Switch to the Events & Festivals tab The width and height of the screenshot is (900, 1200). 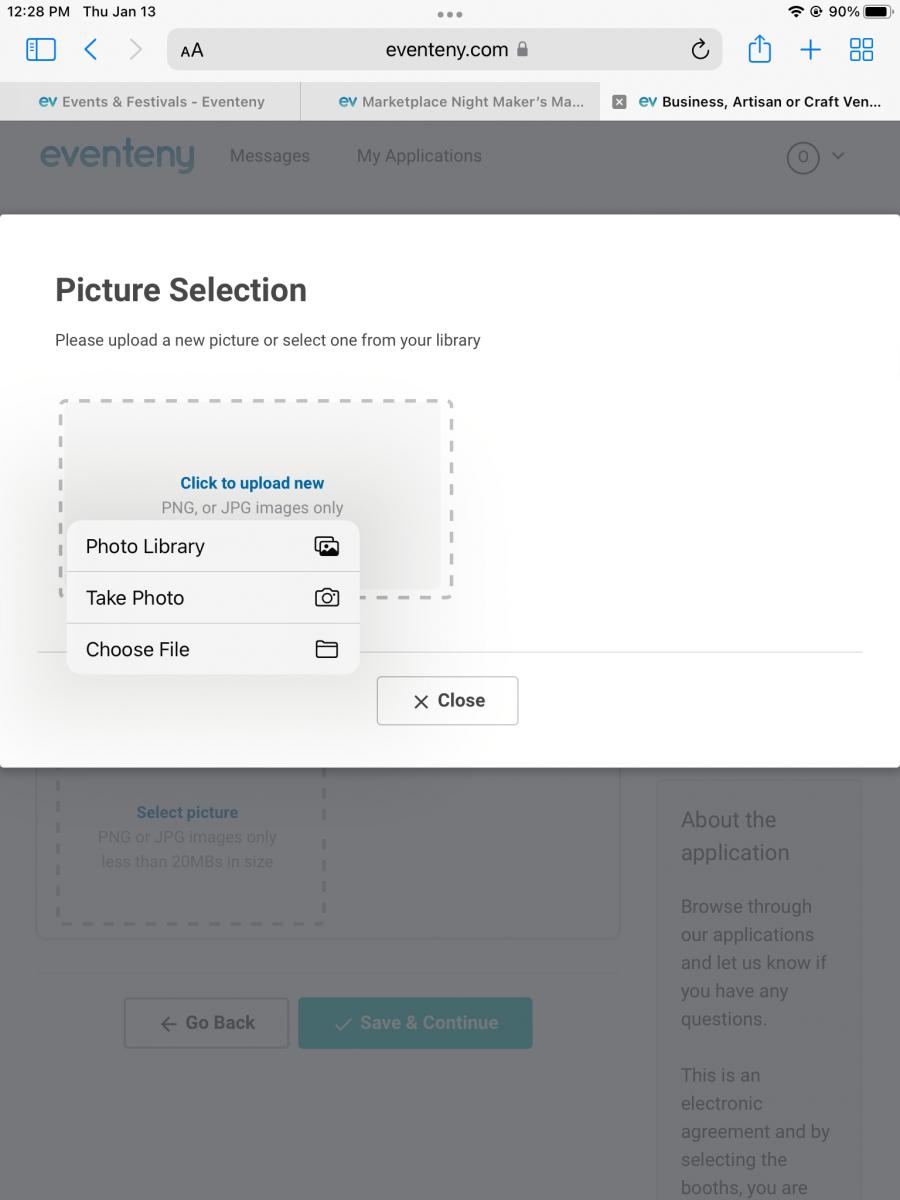pyautogui.click(x=150, y=101)
